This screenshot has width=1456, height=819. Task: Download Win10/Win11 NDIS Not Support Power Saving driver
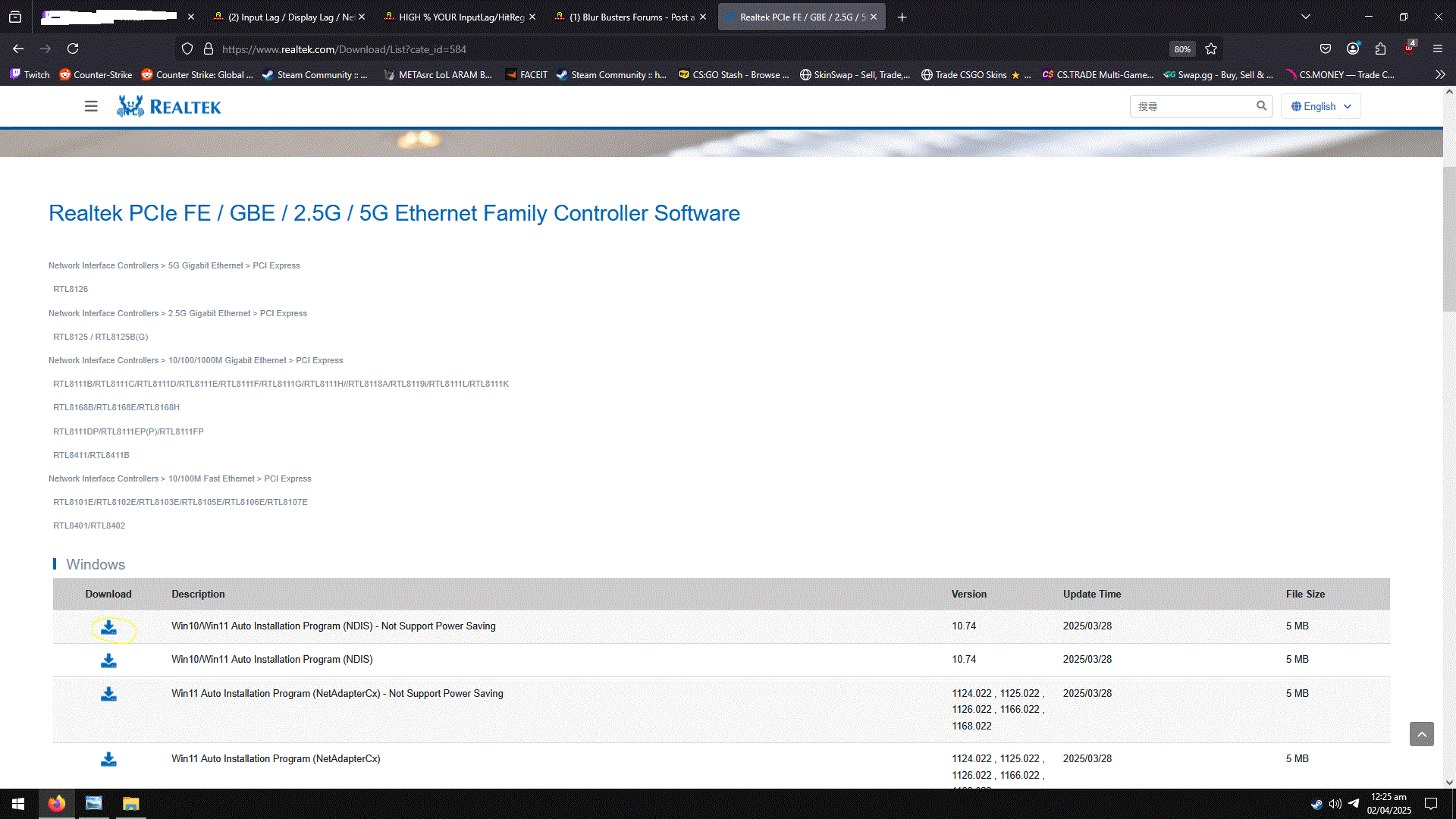[x=108, y=627]
